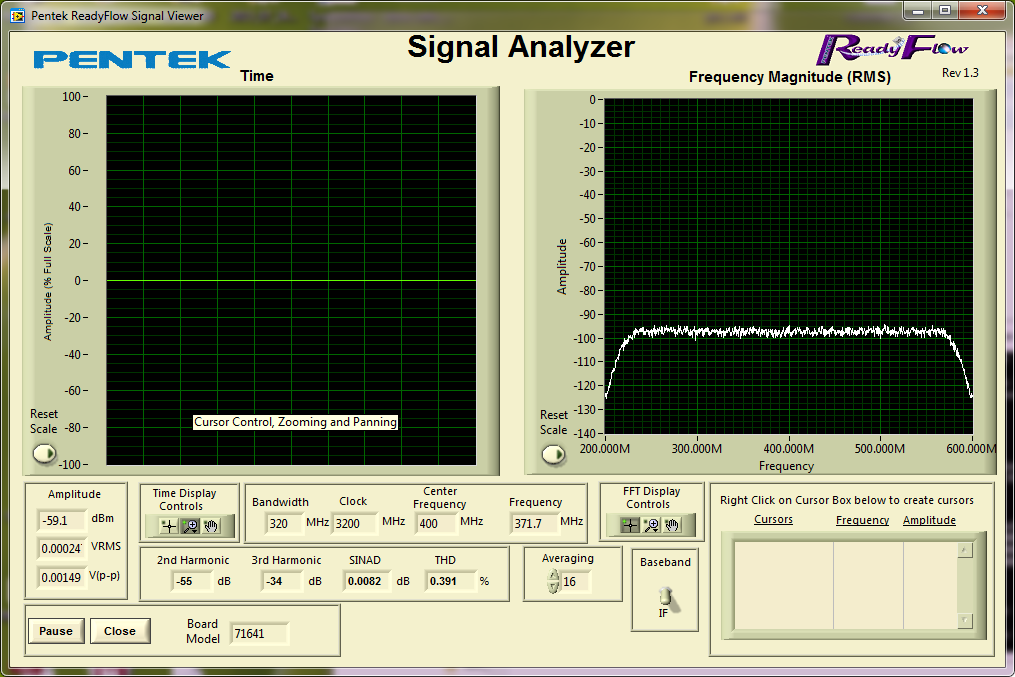Click the Averaging increment/decrement stepper arrows
The height and width of the screenshot is (677, 1015).
(554, 581)
